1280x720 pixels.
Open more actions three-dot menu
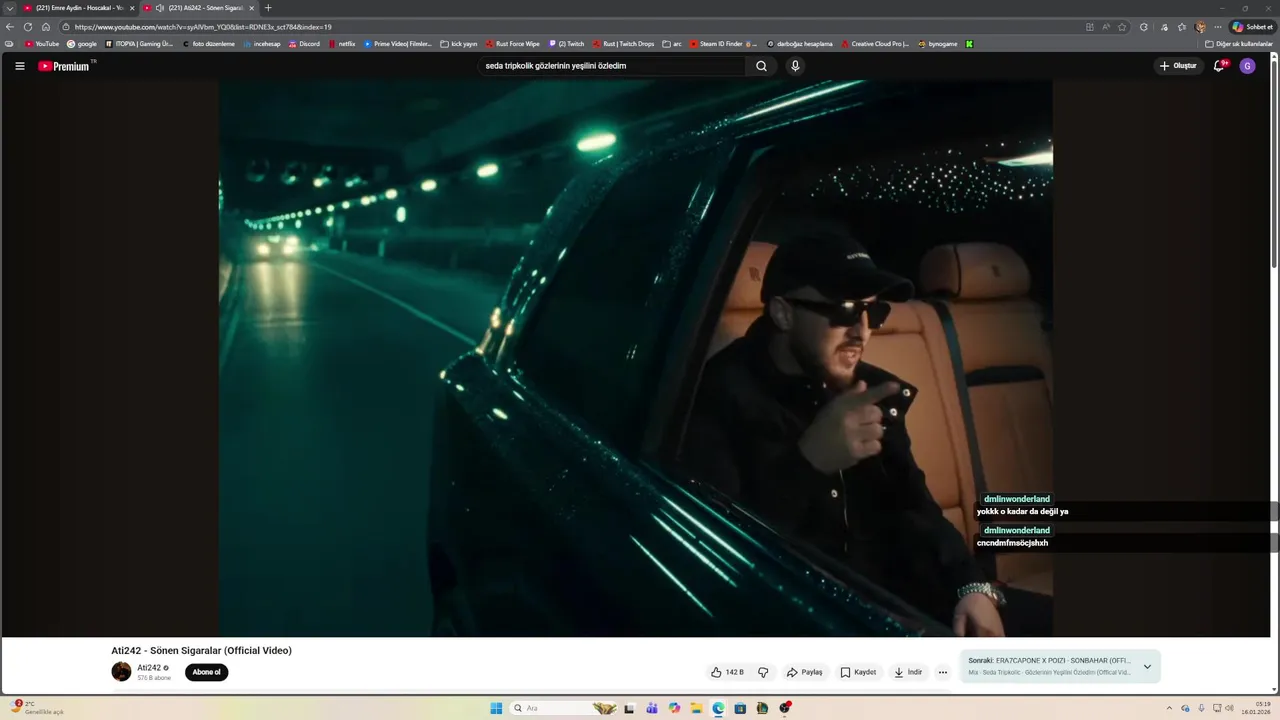[x=942, y=672]
